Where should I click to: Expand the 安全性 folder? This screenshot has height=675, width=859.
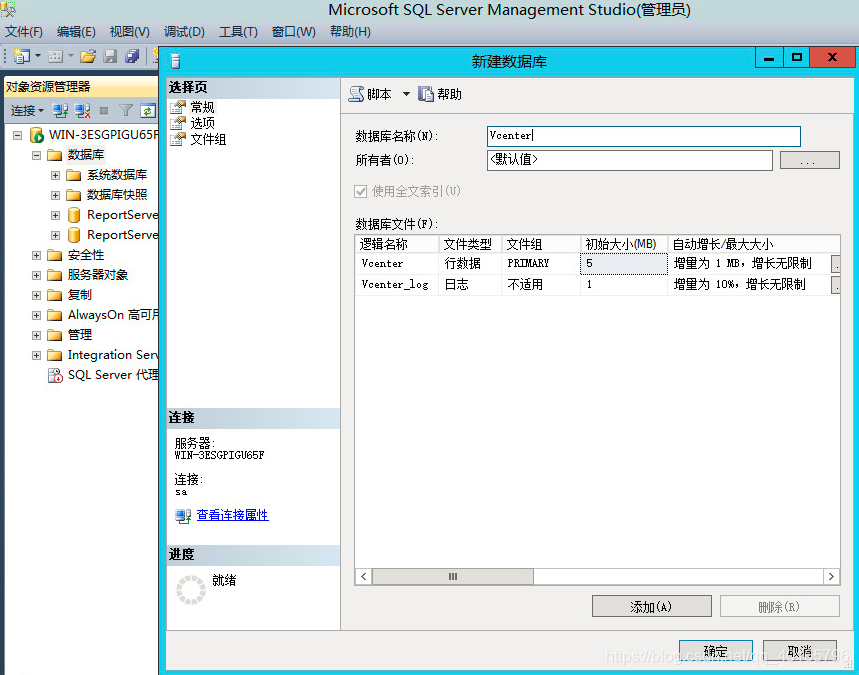36,255
